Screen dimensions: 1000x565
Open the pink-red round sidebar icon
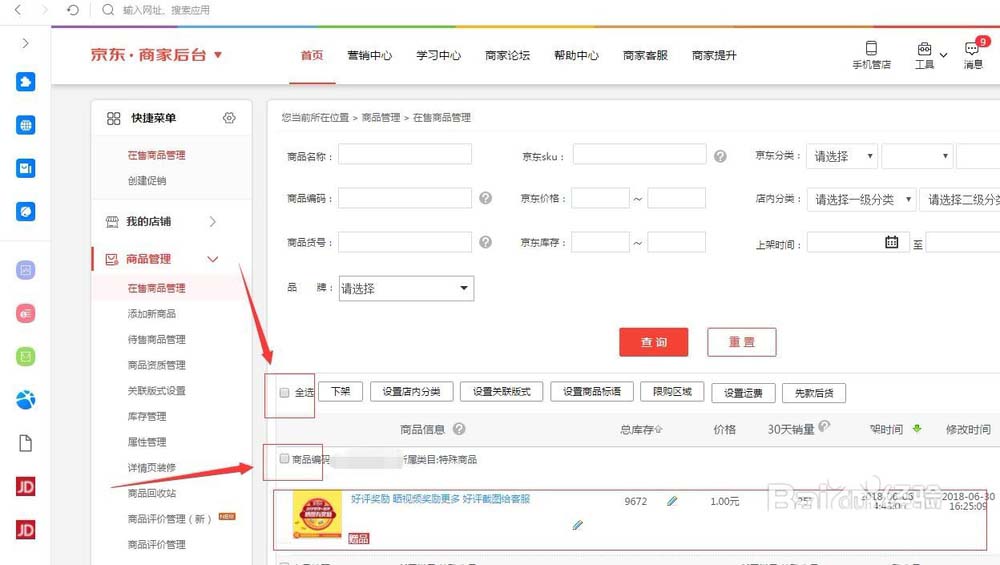[26, 313]
